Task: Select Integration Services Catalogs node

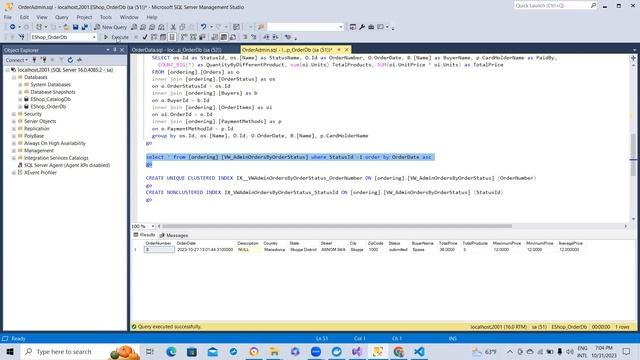Action: [x=56, y=158]
